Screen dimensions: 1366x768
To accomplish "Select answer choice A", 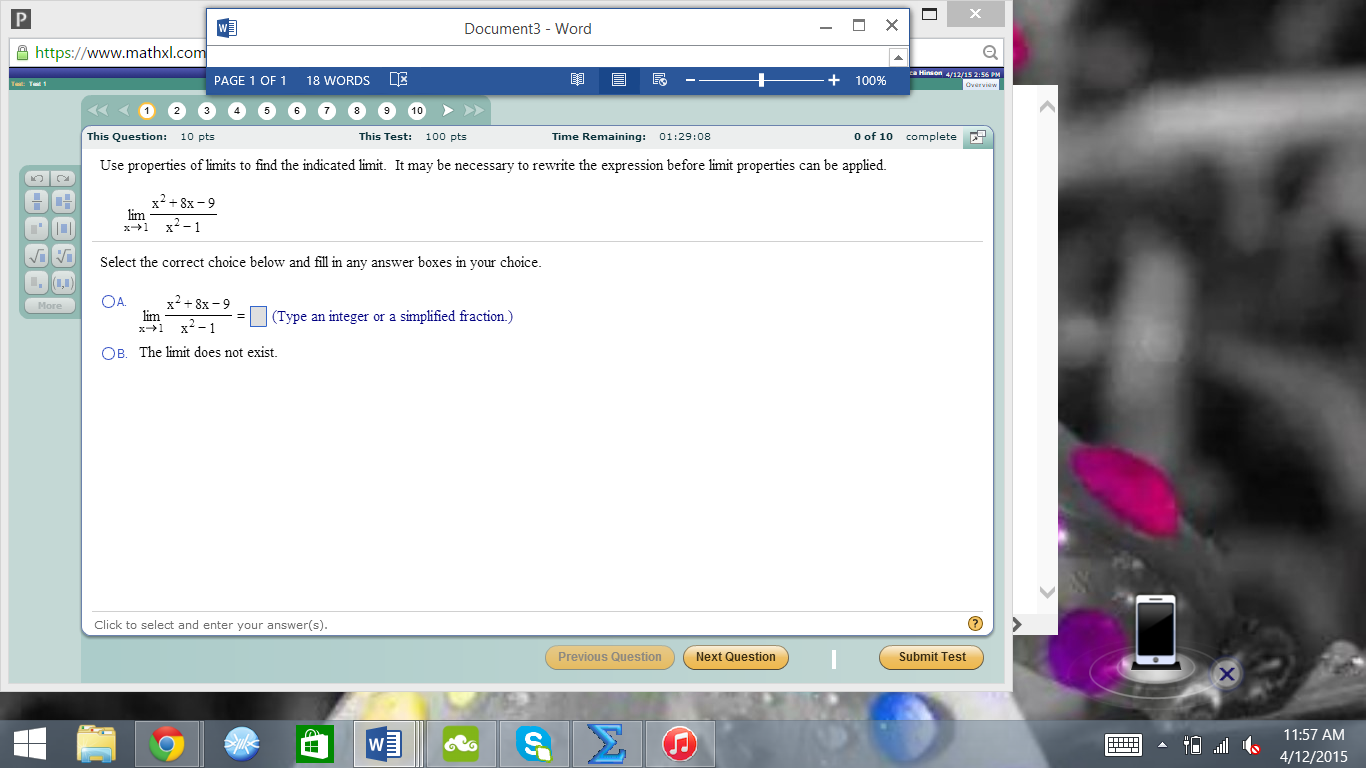I will [x=106, y=300].
